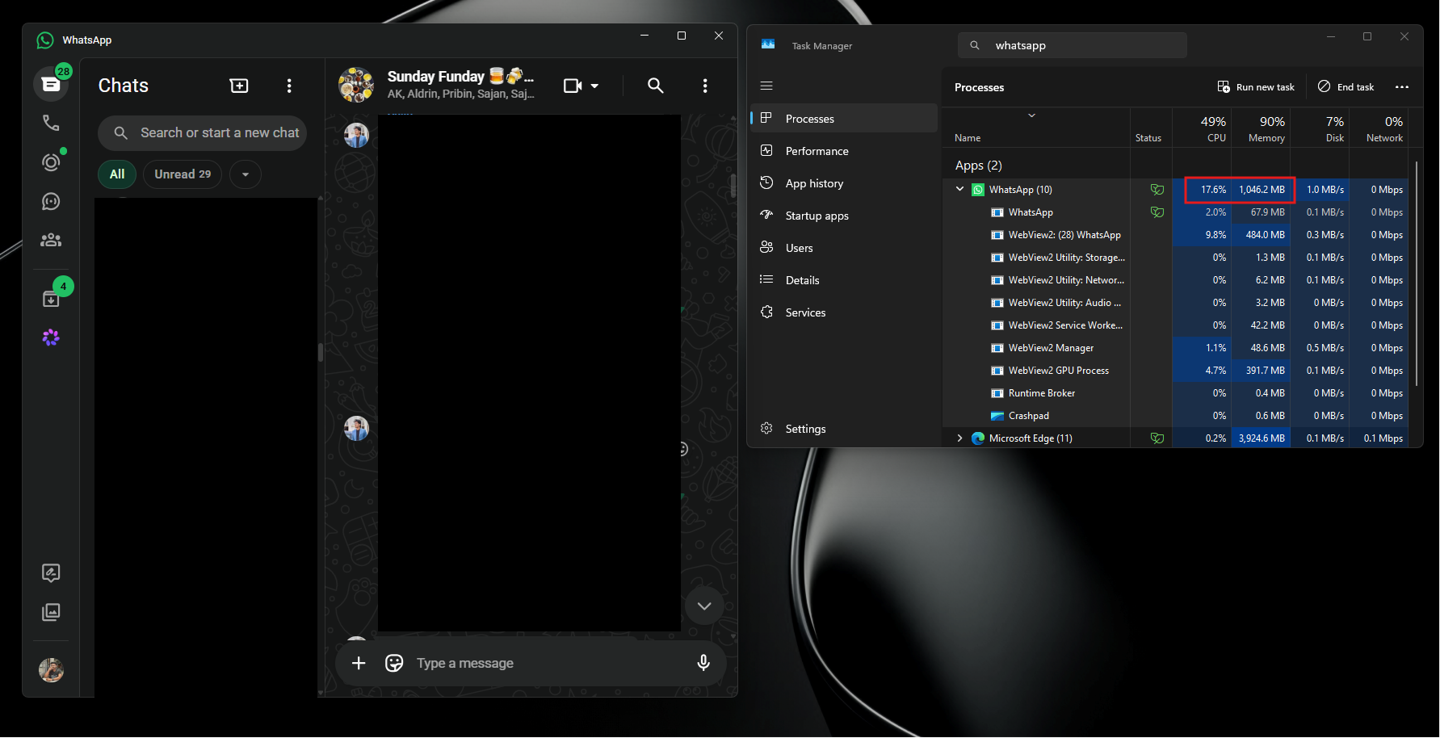Click the column header collapse chevron
Screen dimensions: 1440x738
coord(1031,116)
